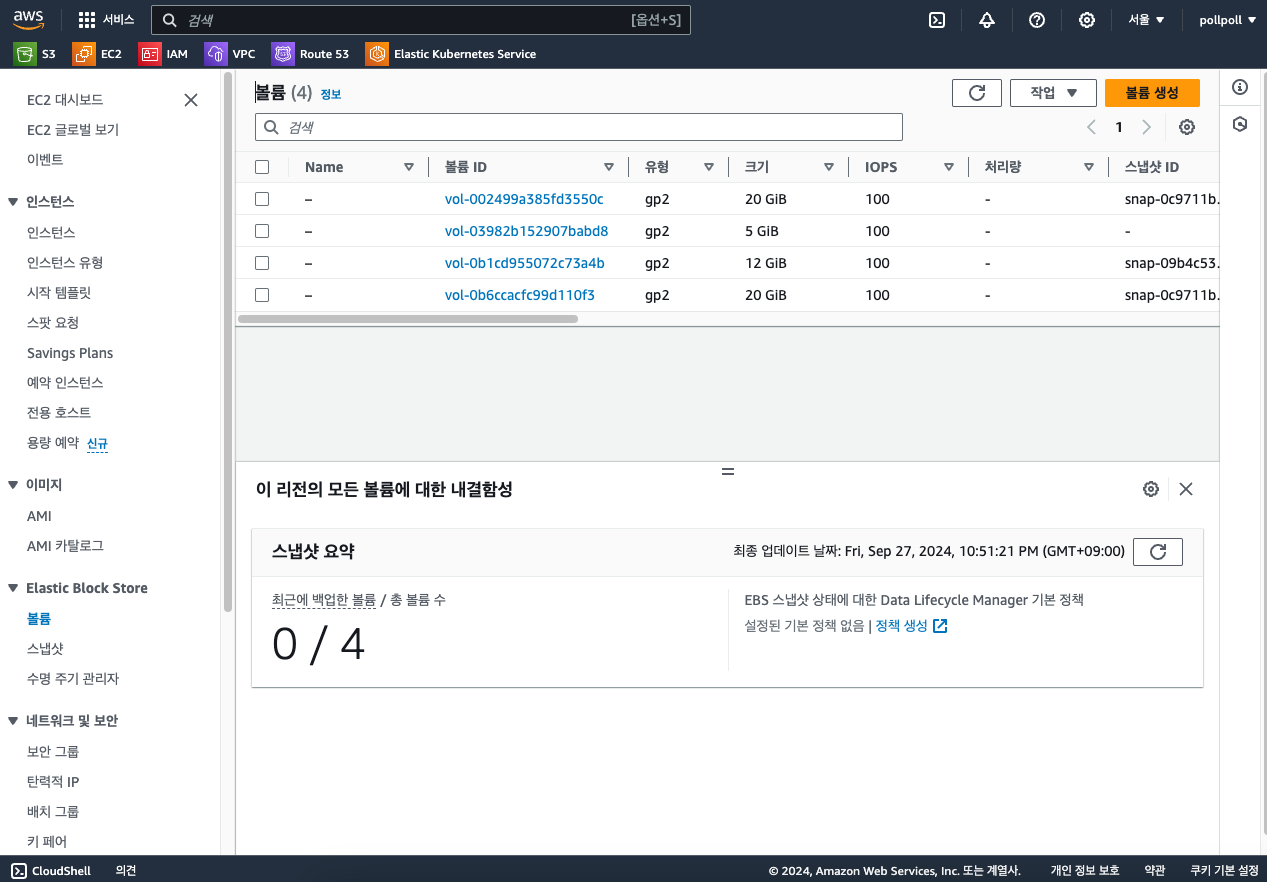Open the Services grid menu
The image size is (1267, 882).
(106, 20)
